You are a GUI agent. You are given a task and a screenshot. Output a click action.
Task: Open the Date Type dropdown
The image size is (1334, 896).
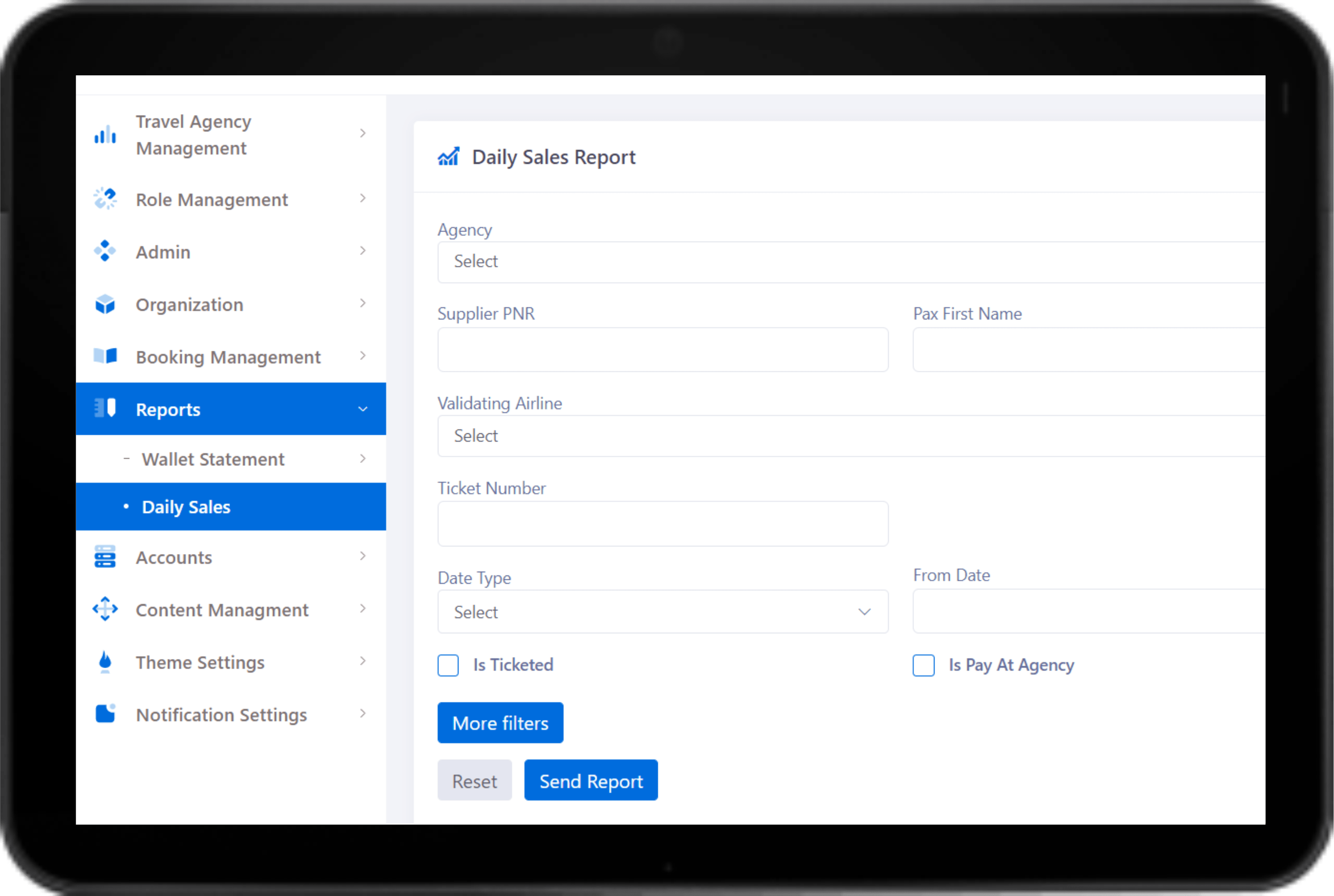[x=663, y=611]
